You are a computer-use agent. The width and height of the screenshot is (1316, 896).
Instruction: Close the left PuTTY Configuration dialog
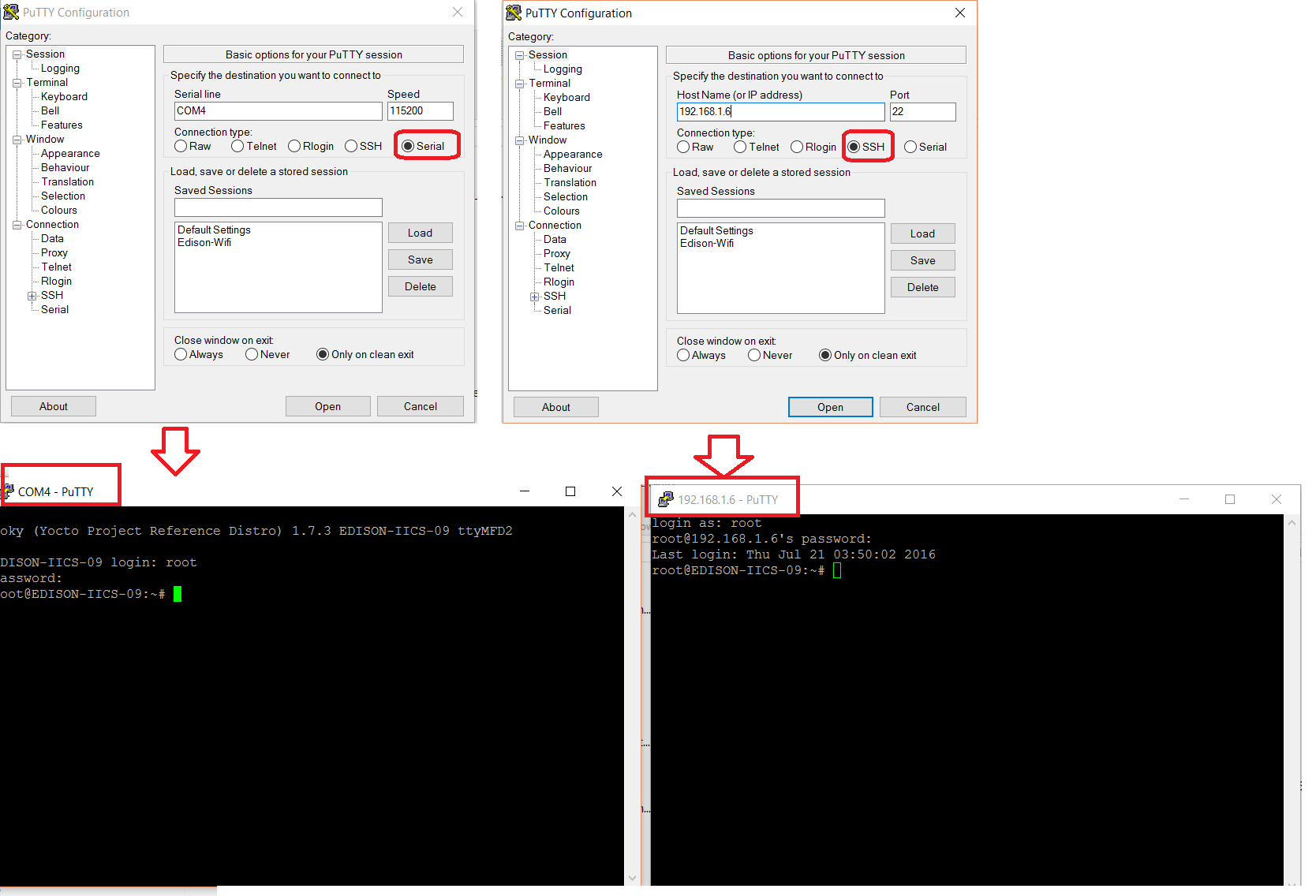click(x=458, y=12)
